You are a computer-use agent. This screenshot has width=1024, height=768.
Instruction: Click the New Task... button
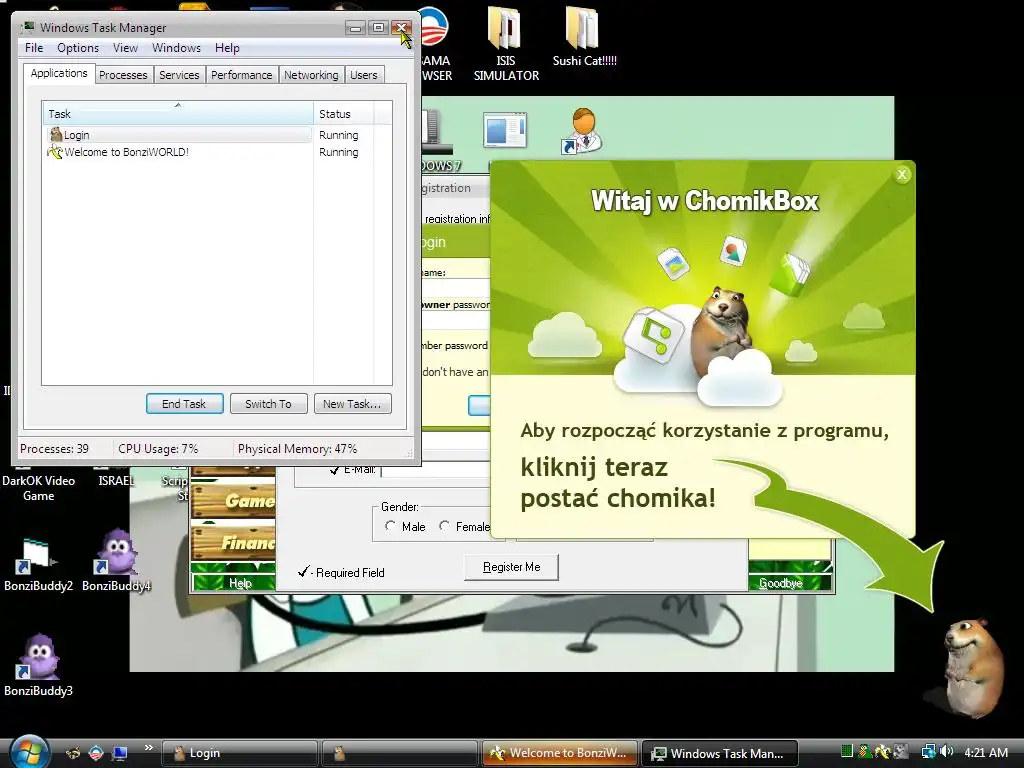(352, 404)
